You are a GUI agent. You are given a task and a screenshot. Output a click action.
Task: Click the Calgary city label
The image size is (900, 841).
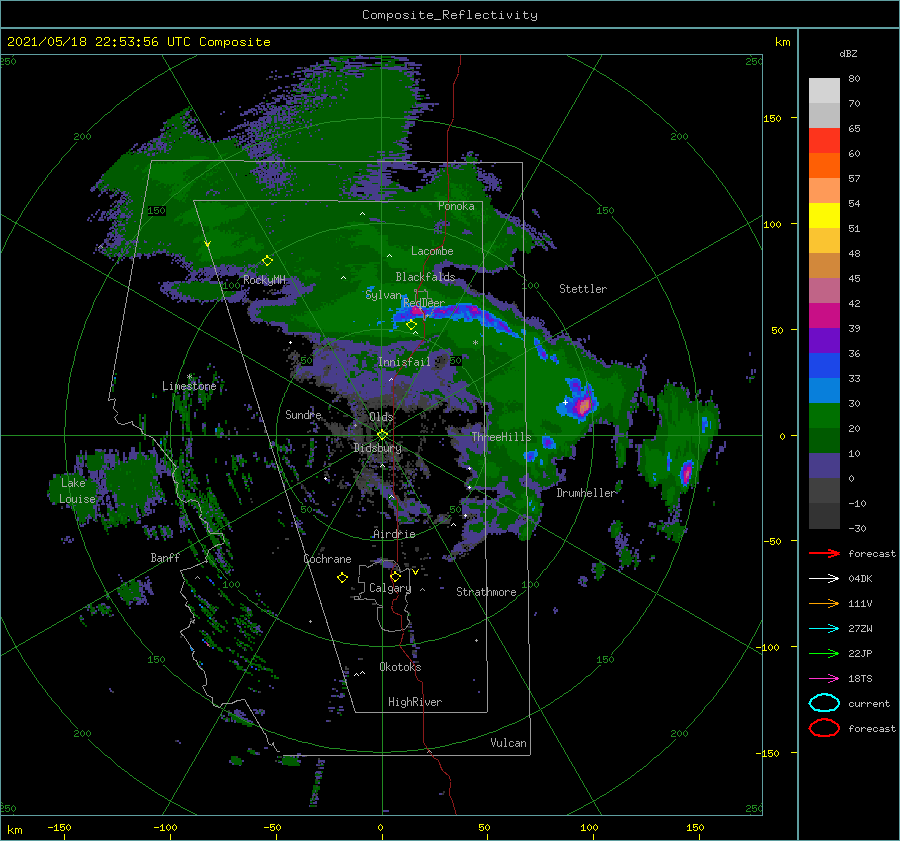390,588
